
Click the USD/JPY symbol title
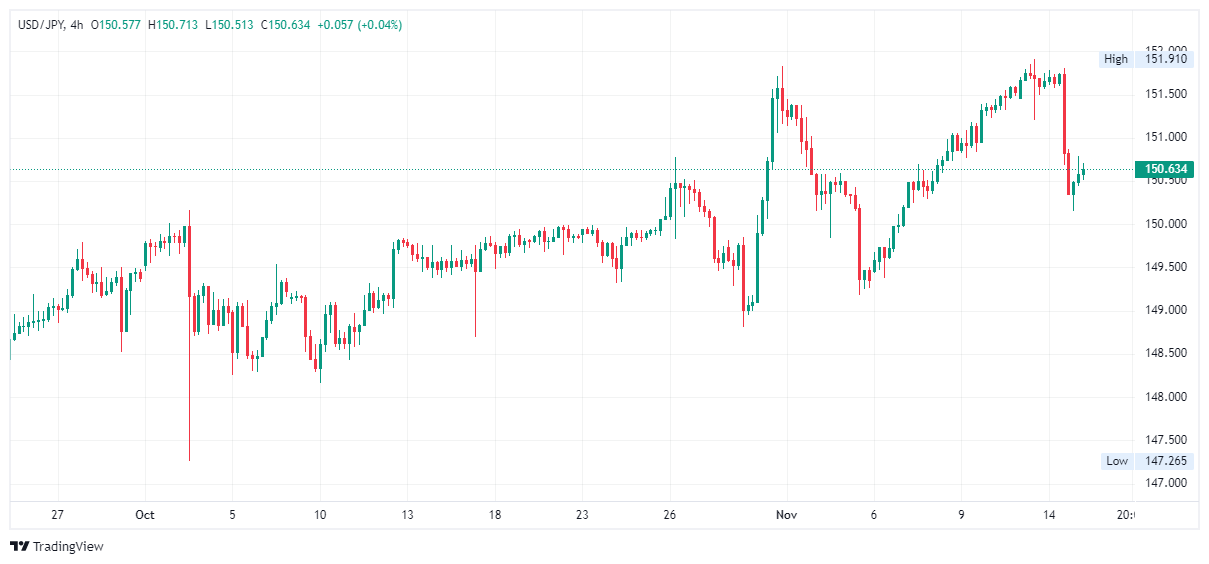tap(39, 25)
